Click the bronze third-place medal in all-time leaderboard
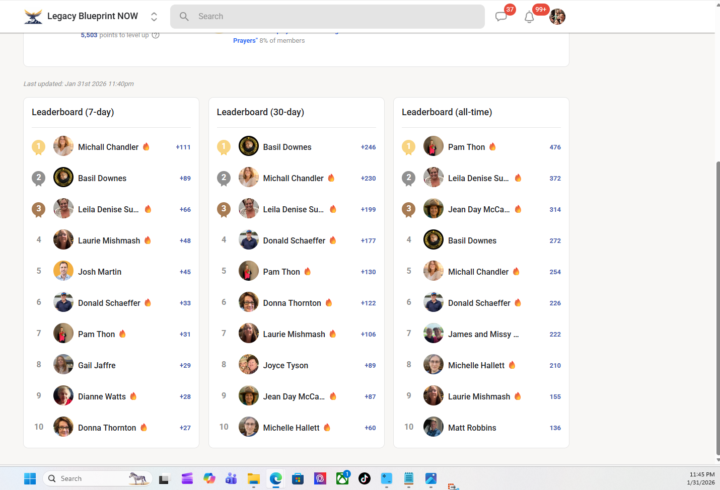The height and width of the screenshot is (490, 720). [x=409, y=210]
